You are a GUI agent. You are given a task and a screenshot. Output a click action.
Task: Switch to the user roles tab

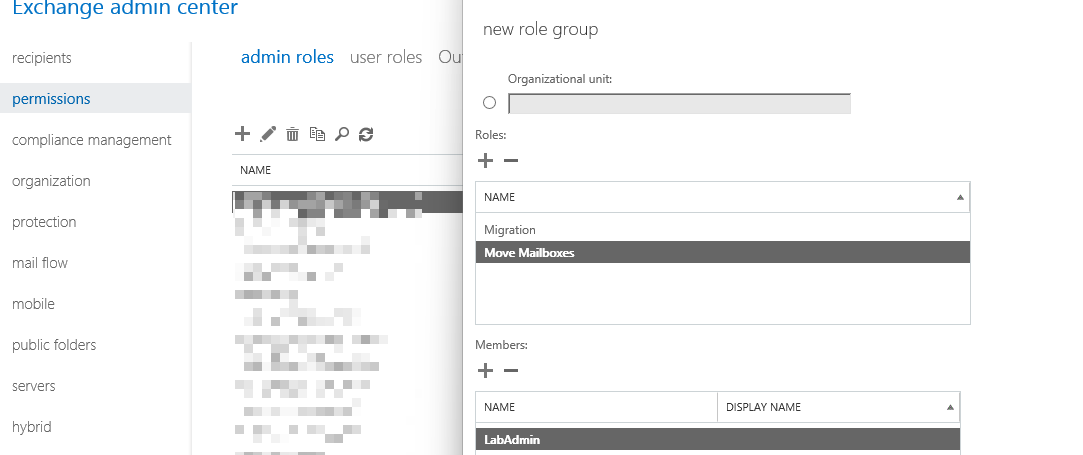click(386, 57)
